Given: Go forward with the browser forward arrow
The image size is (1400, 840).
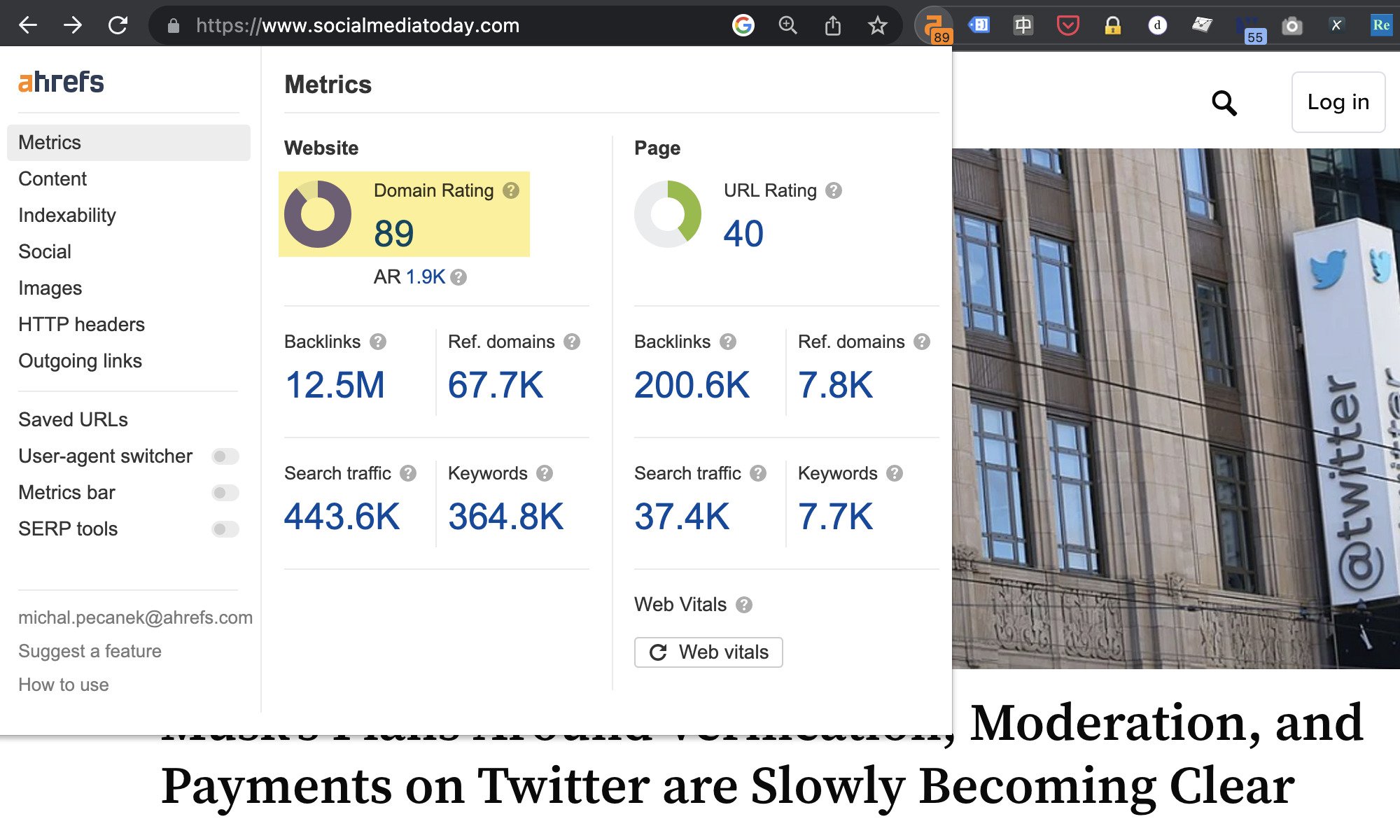Looking at the screenshot, I should click(73, 26).
